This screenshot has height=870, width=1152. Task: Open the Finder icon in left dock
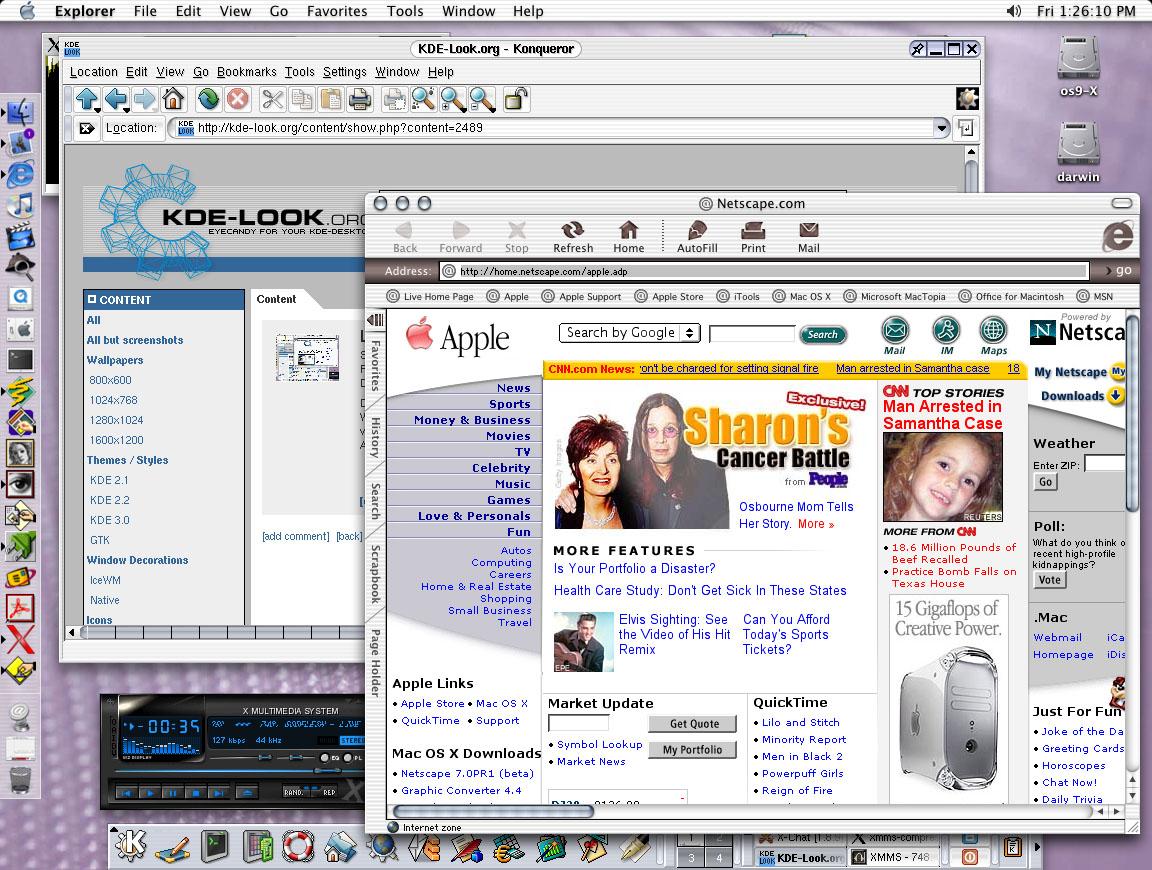pyautogui.click(x=20, y=112)
